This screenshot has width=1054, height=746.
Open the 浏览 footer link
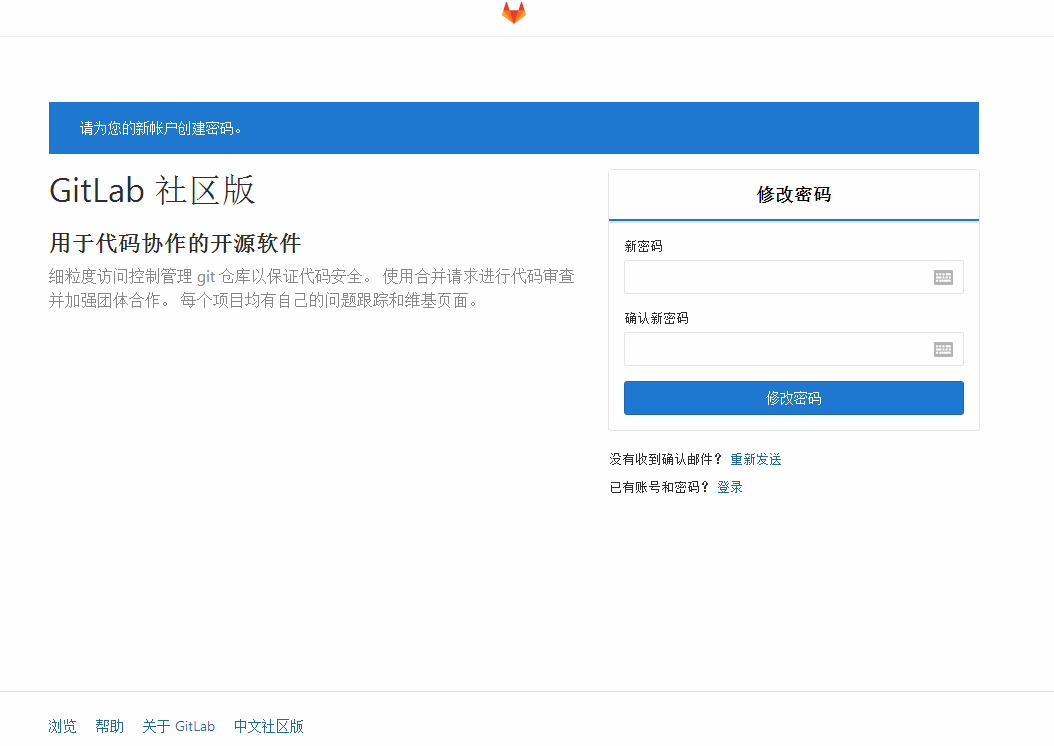(x=63, y=726)
